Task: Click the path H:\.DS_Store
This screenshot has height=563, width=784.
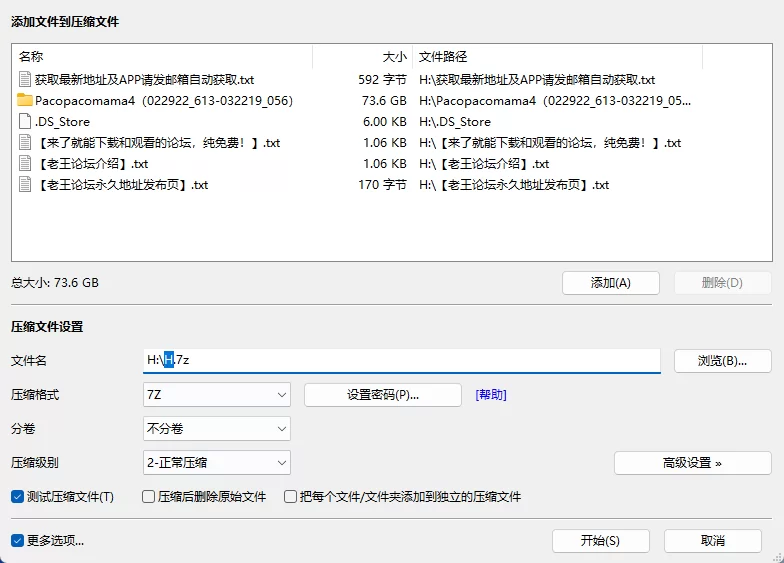Action: (x=455, y=122)
